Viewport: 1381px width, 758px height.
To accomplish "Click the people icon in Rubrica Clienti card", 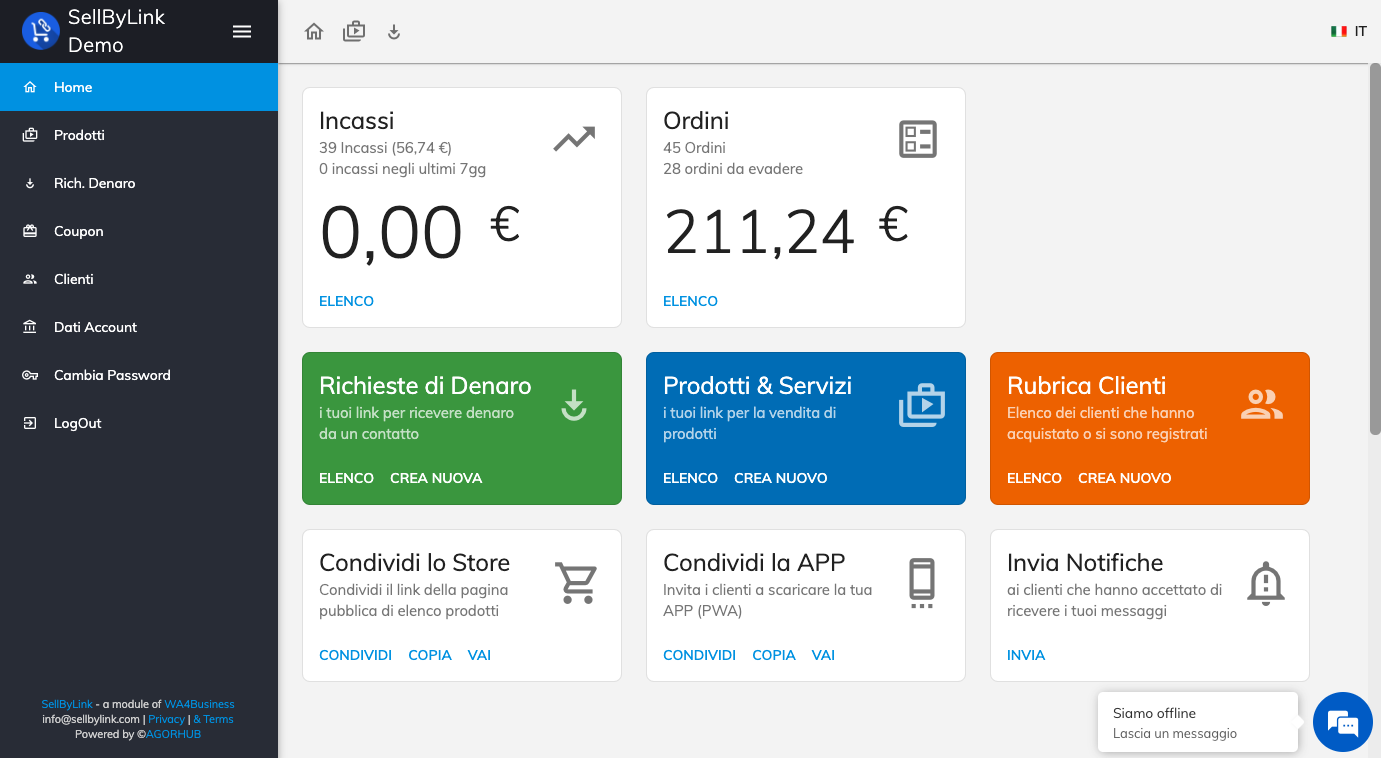I will tap(1262, 404).
